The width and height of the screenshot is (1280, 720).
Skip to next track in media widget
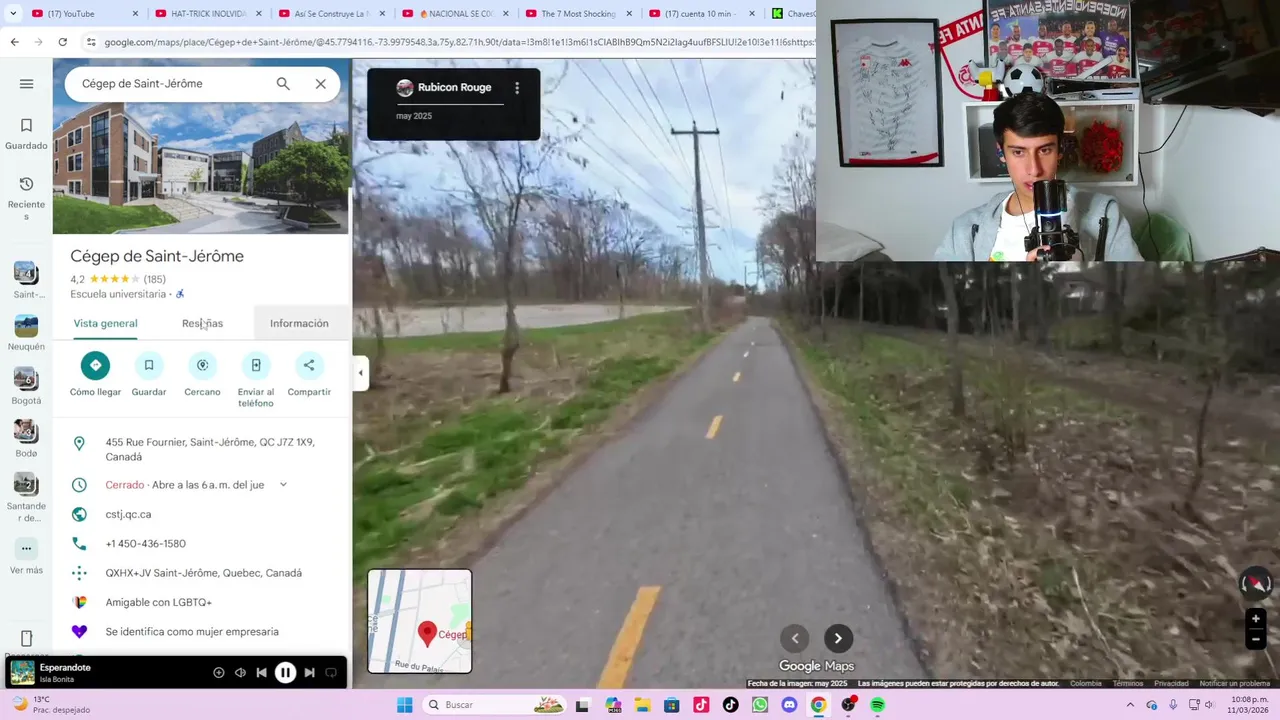coord(310,673)
